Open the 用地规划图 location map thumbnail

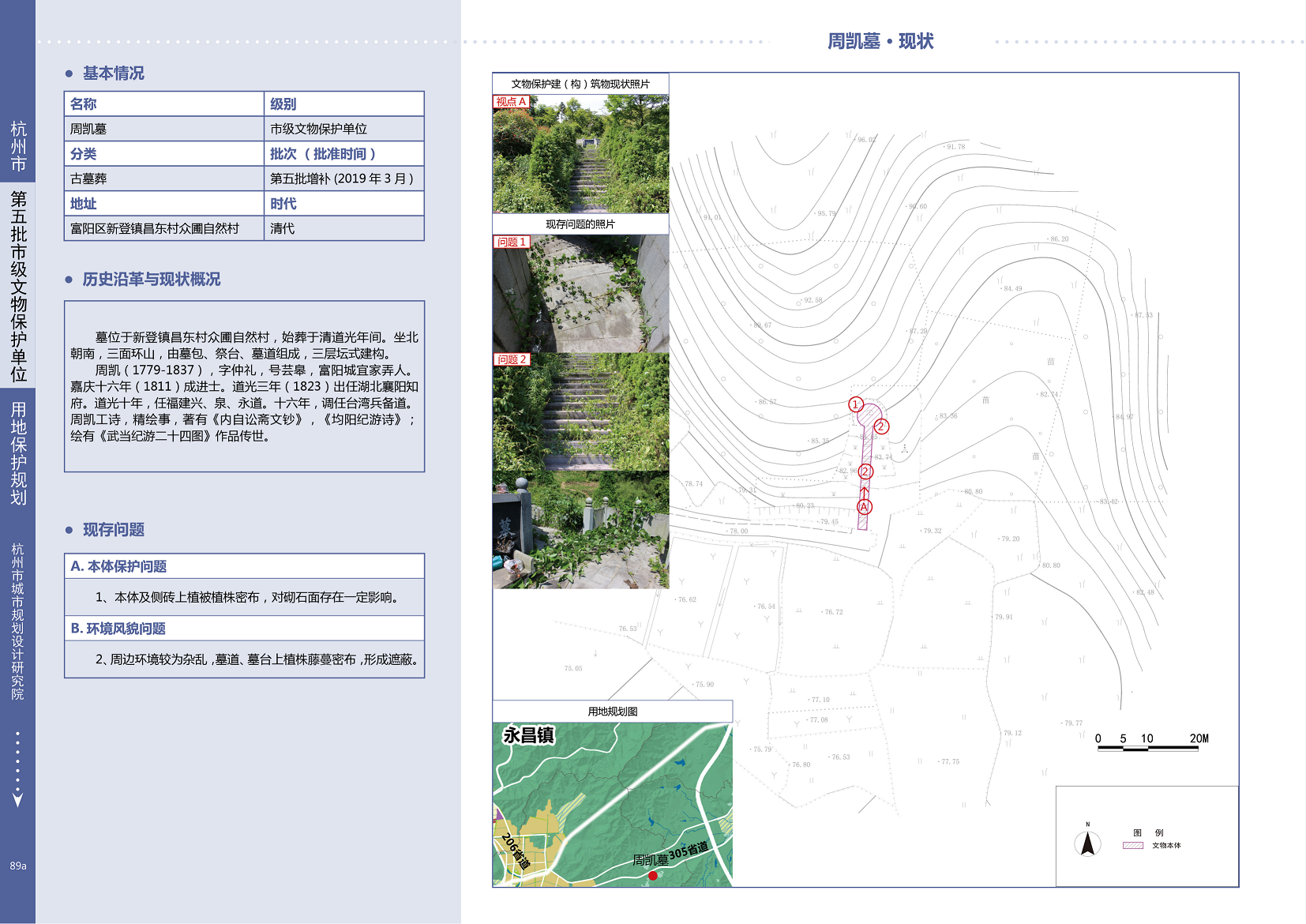pyautogui.click(x=612, y=804)
